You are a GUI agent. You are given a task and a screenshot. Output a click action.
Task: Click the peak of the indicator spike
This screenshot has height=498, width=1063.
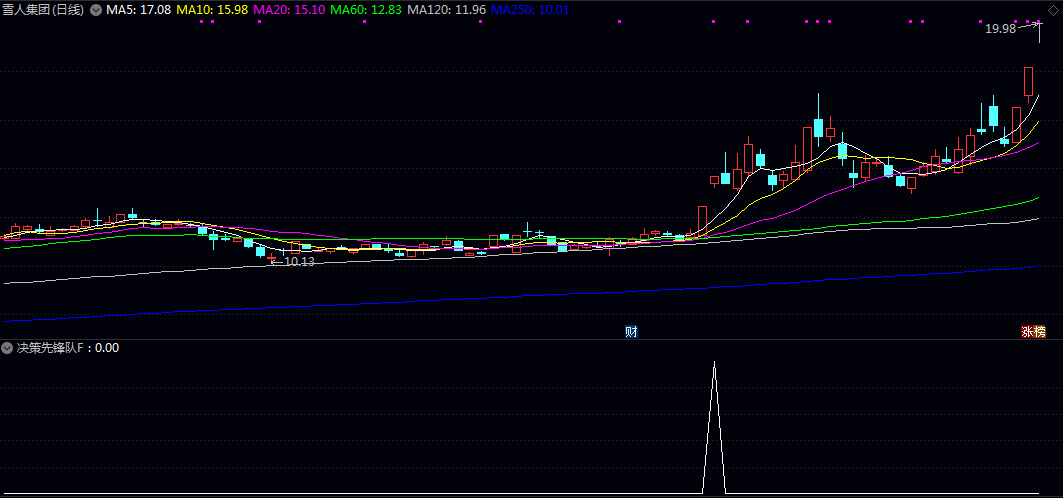[714, 363]
